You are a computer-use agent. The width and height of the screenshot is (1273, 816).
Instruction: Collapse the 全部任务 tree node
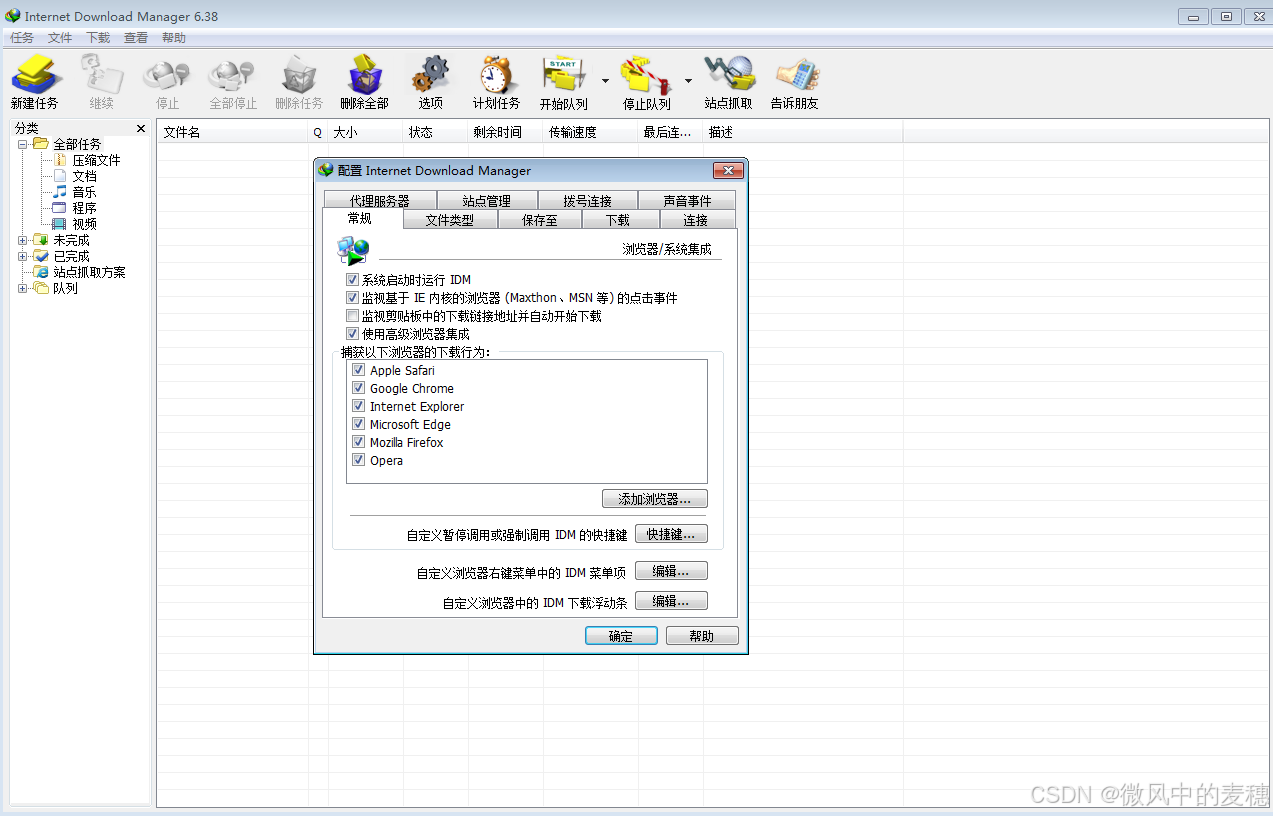pyautogui.click(x=23, y=144)
